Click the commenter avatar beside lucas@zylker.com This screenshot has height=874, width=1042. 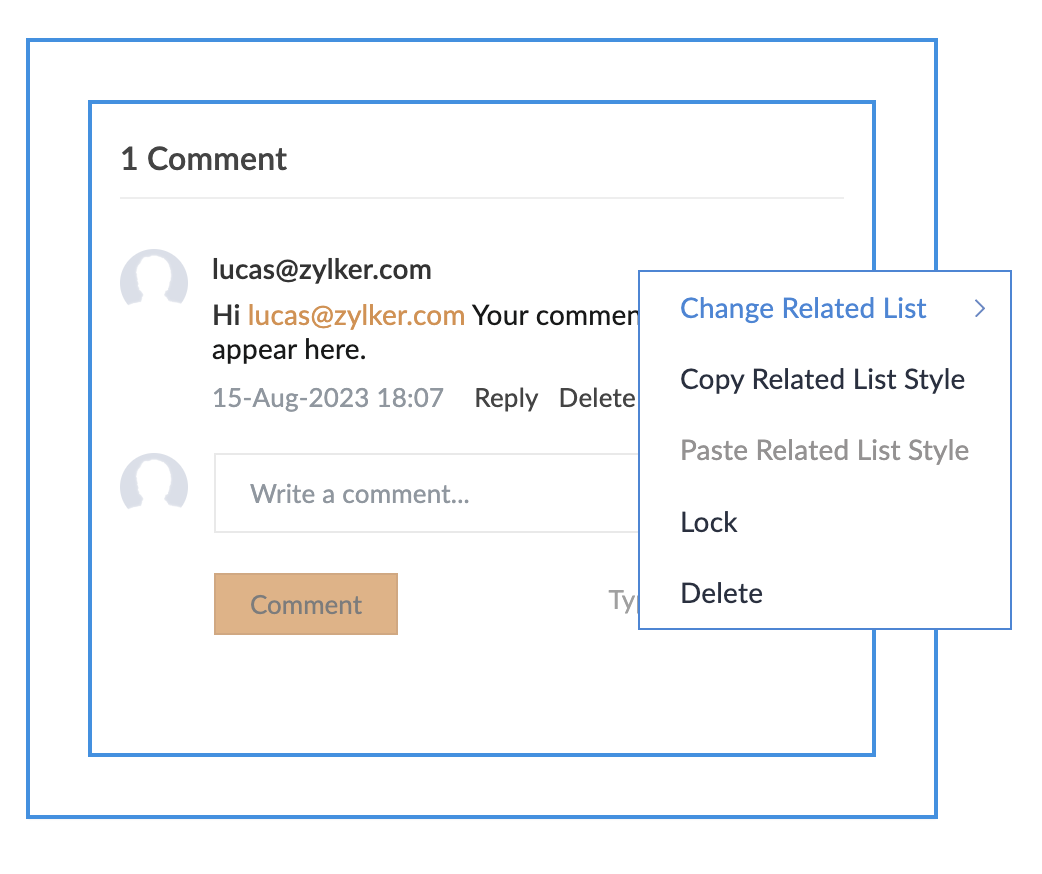click(x=154, y=280)
